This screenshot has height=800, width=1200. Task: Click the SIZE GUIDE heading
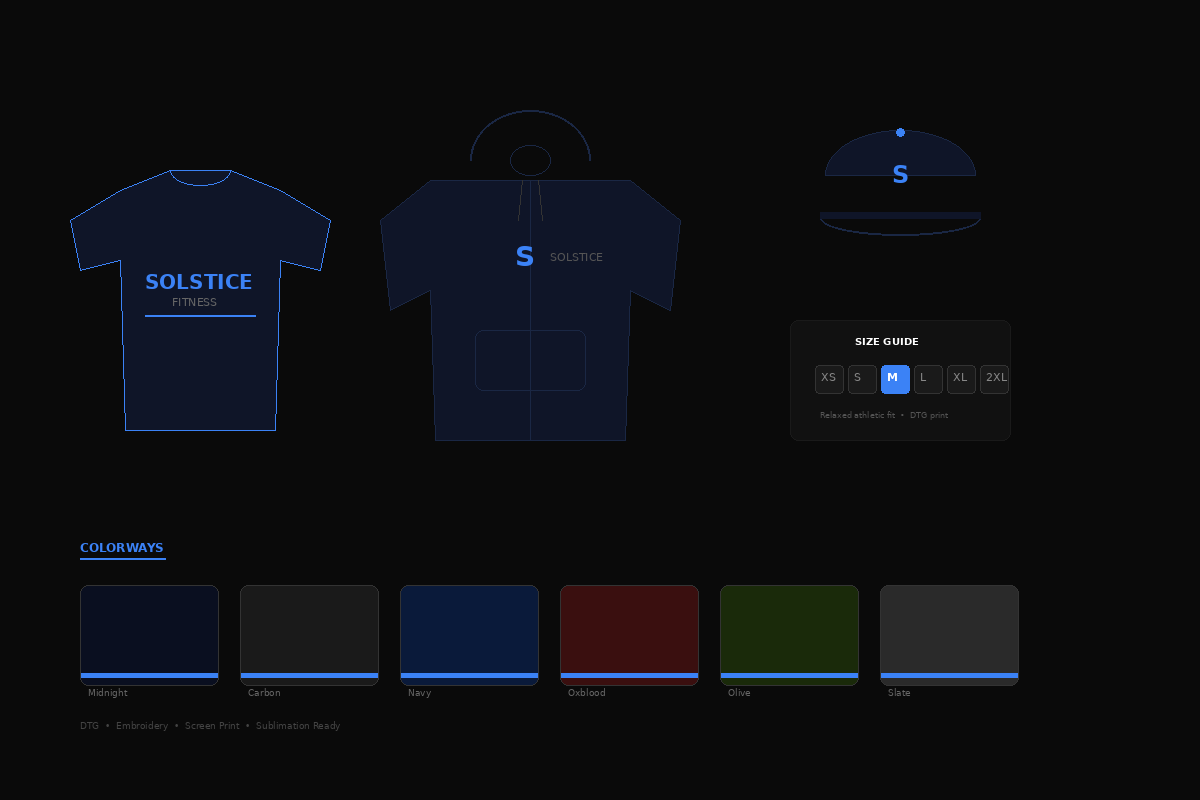(887, 342)
